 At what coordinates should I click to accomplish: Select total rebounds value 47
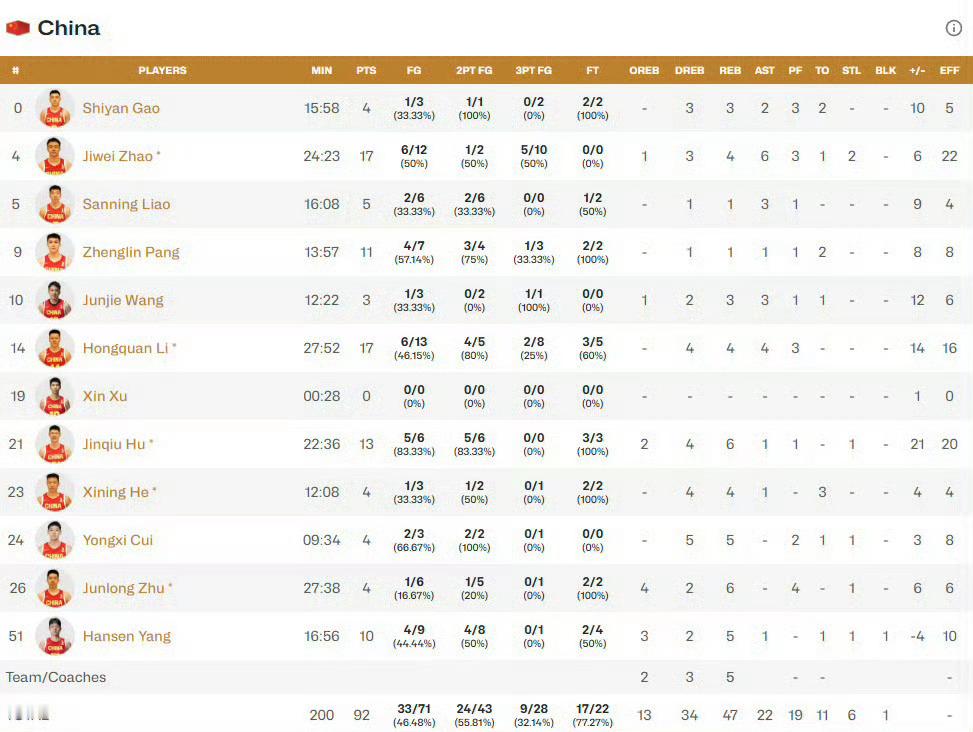730,715
